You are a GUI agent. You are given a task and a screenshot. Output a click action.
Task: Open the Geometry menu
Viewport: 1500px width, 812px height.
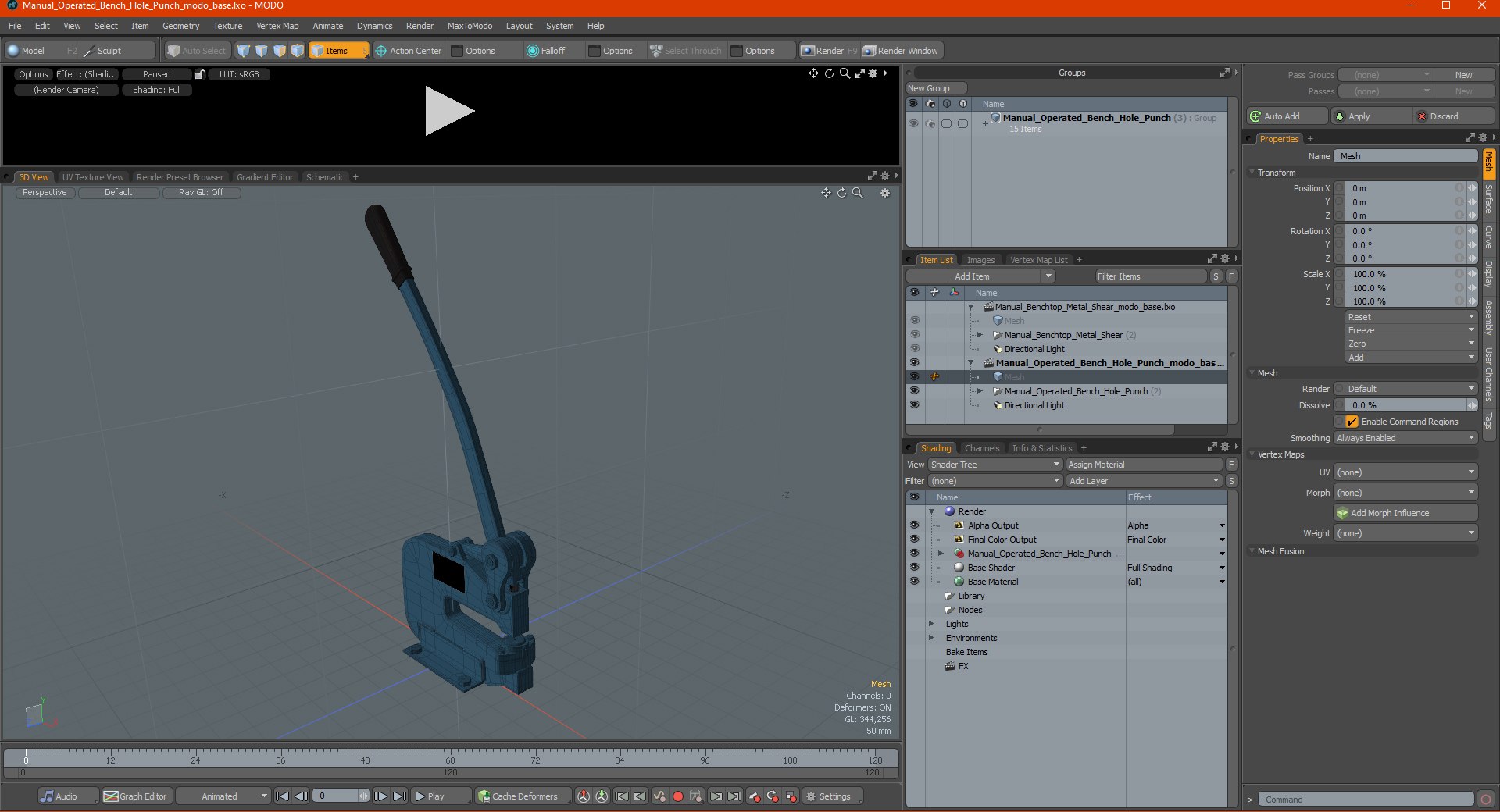click(x=180, y=26)
